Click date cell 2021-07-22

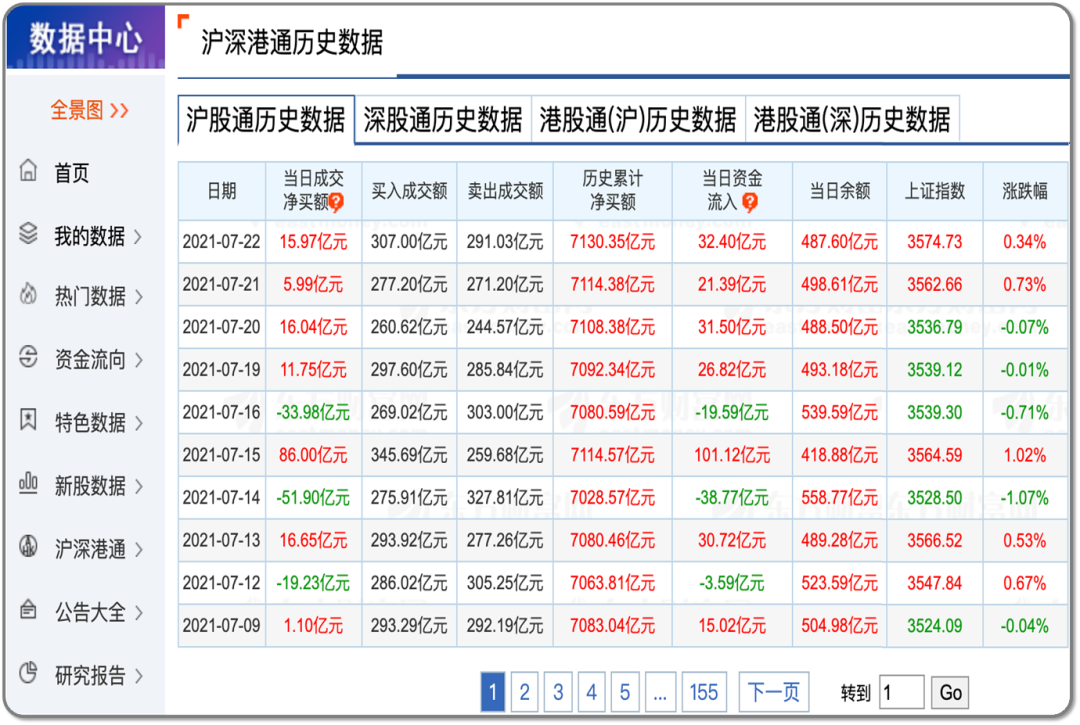[x=222, y=242]
